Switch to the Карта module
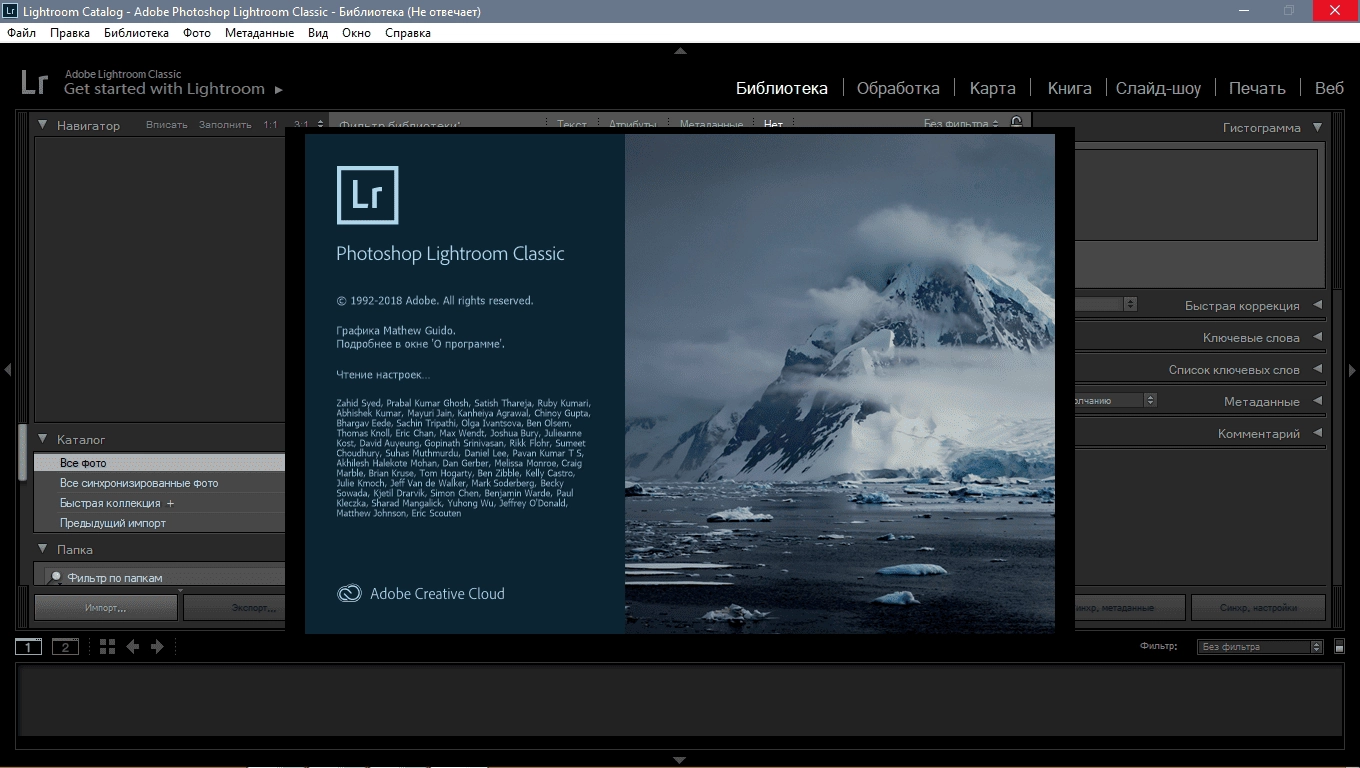 [992, 88]
